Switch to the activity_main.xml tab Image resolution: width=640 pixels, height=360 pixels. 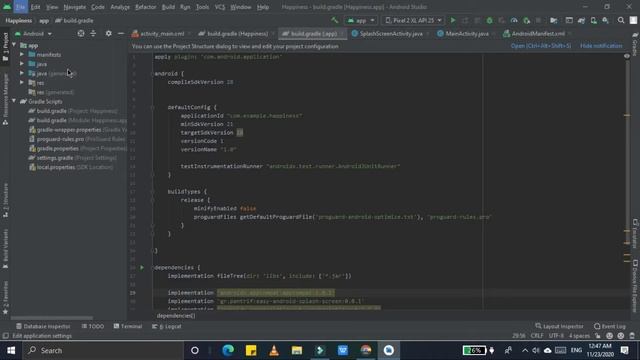coord(161,33)
